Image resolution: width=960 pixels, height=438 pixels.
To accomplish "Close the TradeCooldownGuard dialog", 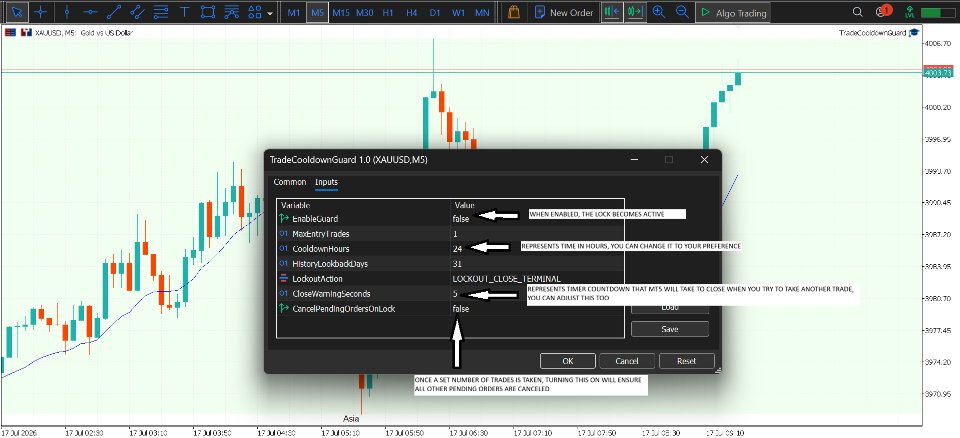I will point(704,160).
